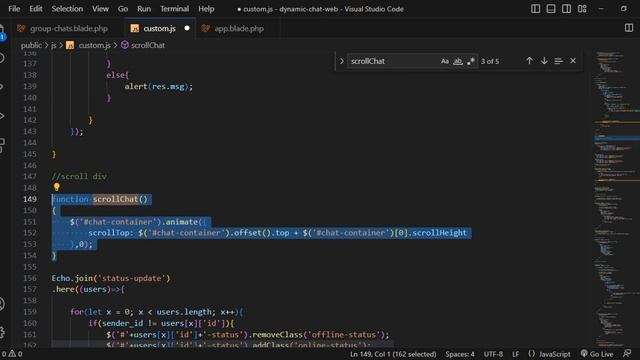Open the File menu
The image size is (640, 360).
point(14,9)
